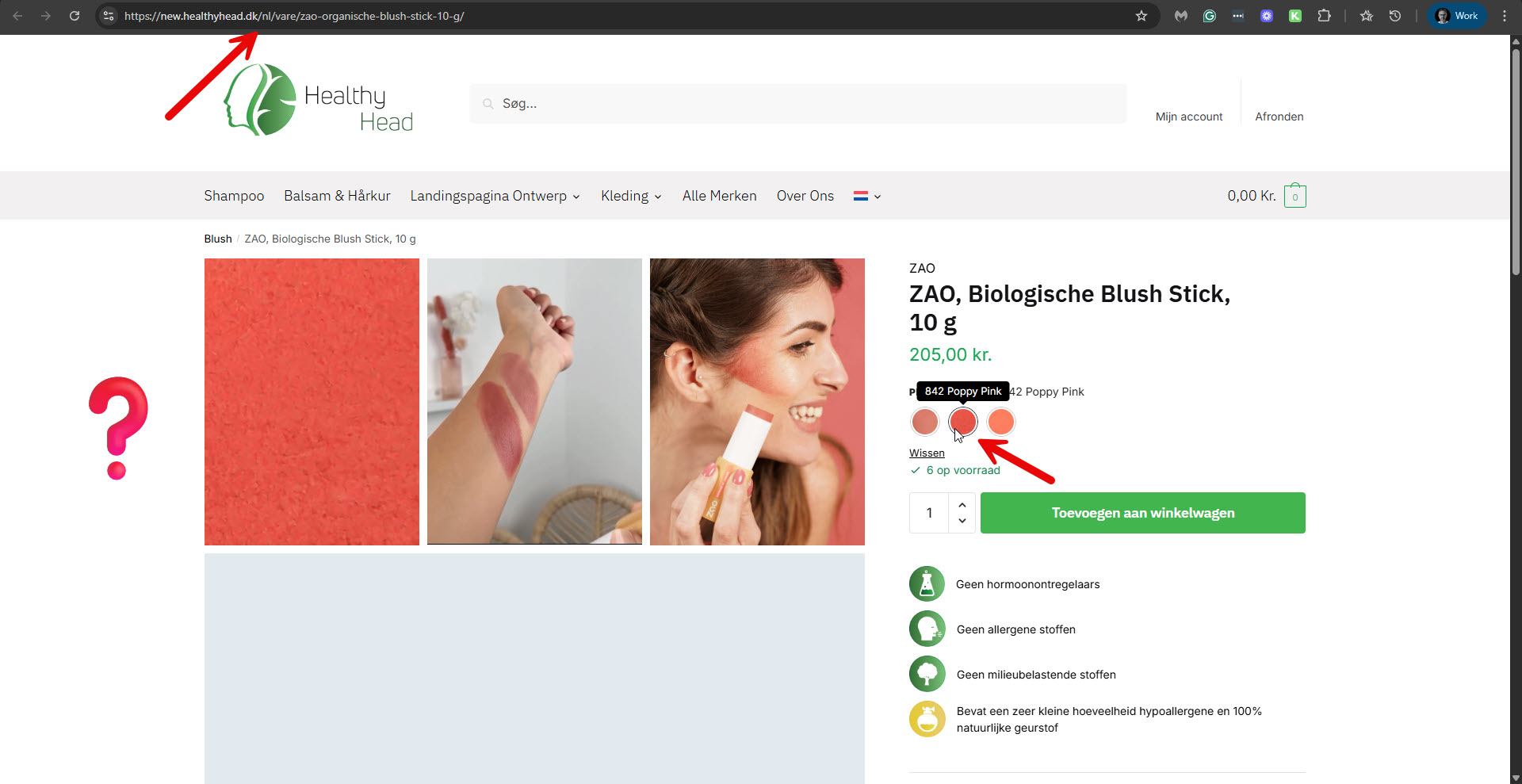Expand language selector chevron
The height and width of the screenshot is (784, 1522).
[878, 197]
